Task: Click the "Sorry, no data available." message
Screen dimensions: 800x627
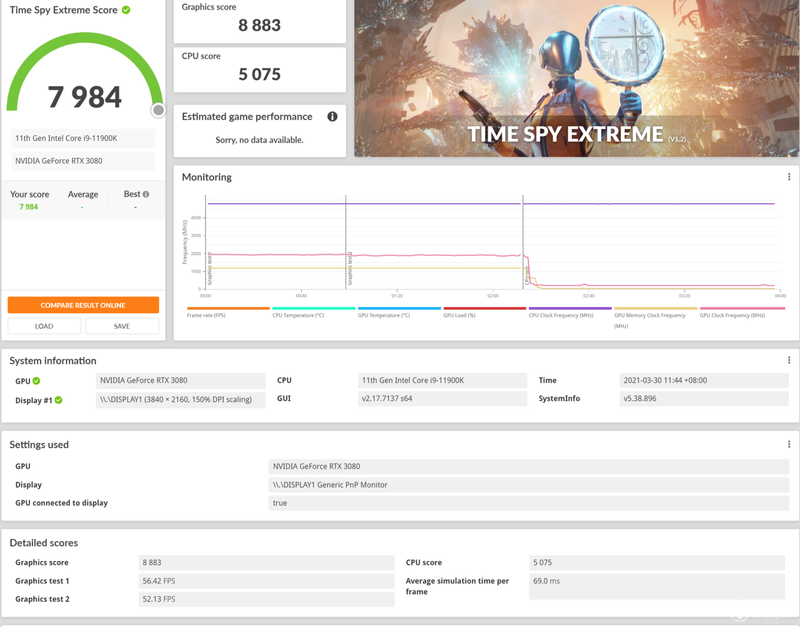Action: (x=259, y=140)
